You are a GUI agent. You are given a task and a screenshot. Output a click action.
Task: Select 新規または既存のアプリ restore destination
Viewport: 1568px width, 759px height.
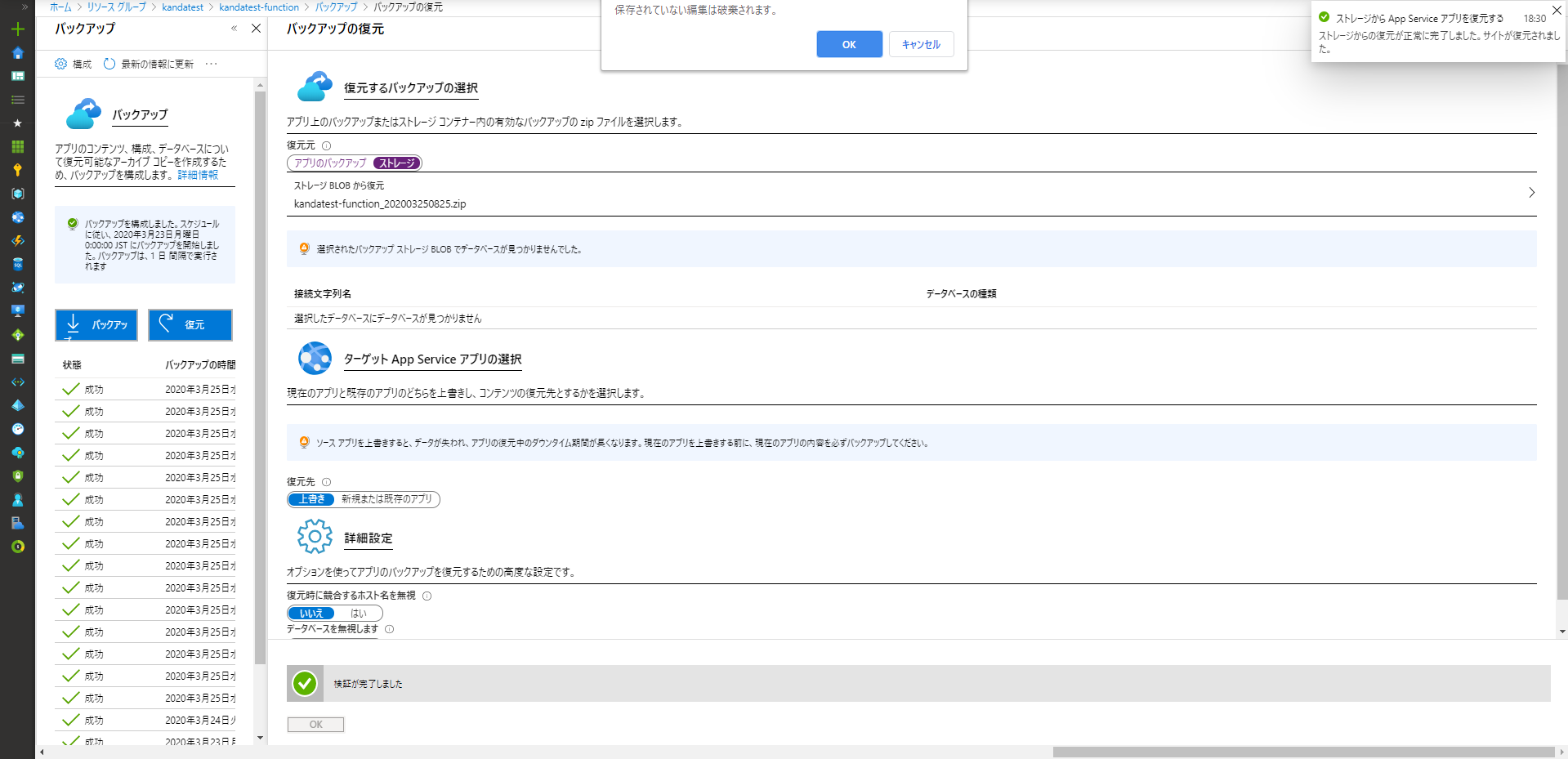click(x=386, y=499)
